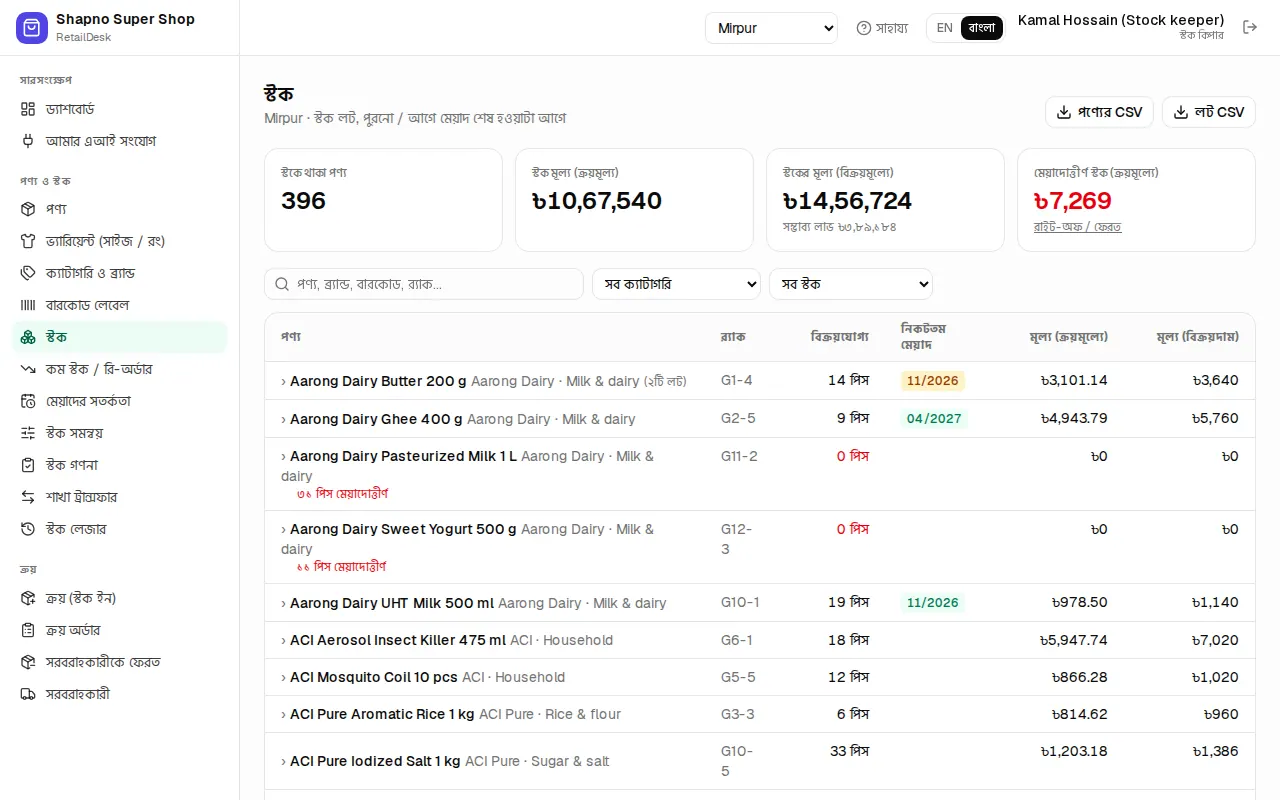Open the Mirpur branch dropdown
The width and height of the screenshot is (1280, 800).
771,28
